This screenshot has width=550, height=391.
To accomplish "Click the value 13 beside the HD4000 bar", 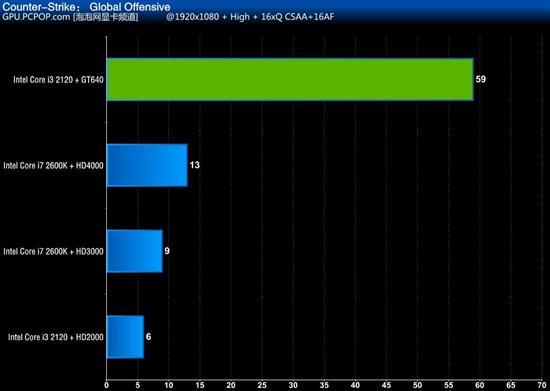I will (x=195, y=165).
